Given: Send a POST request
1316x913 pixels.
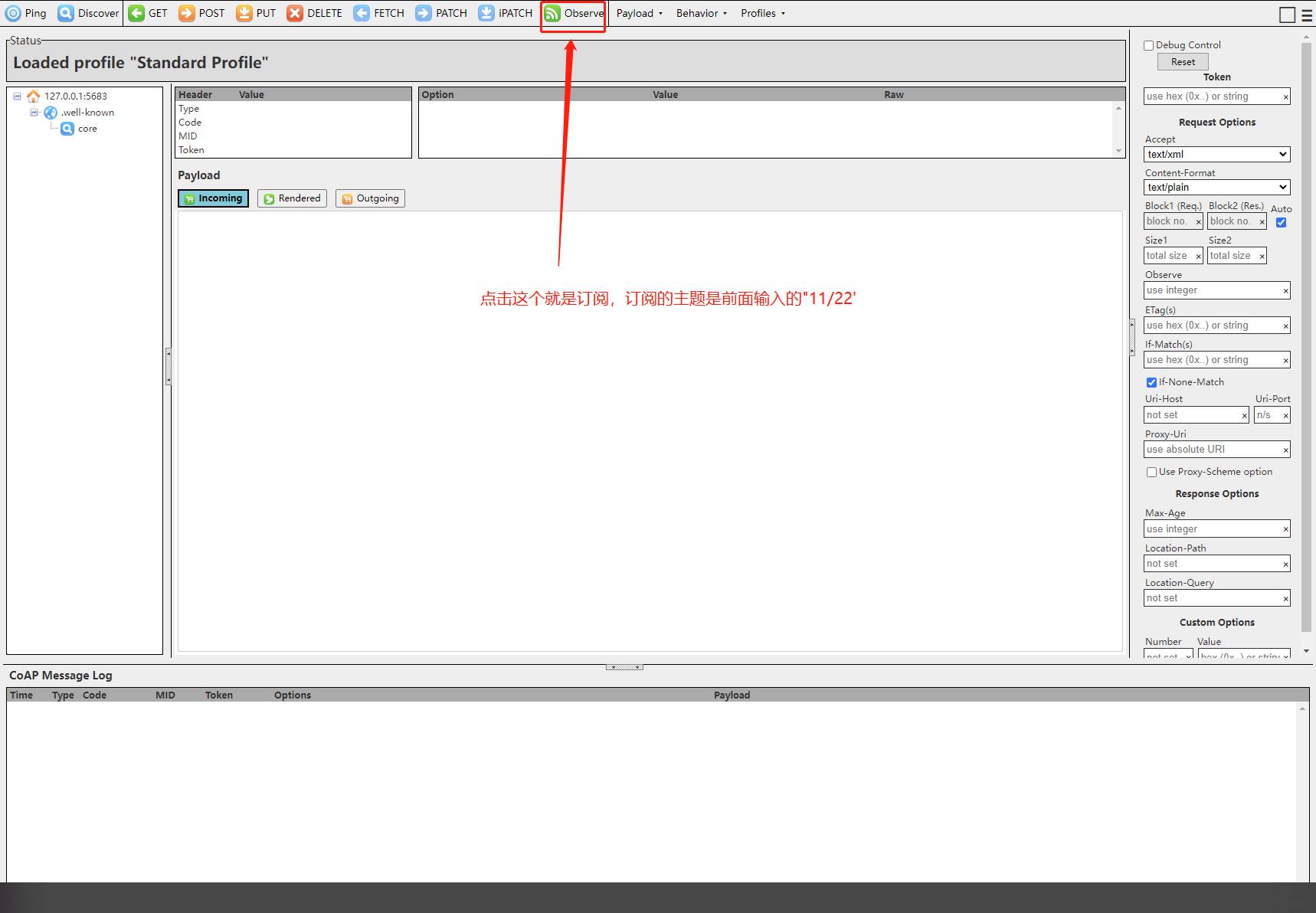Looking at the screenshot, I should tap(201, 13).
